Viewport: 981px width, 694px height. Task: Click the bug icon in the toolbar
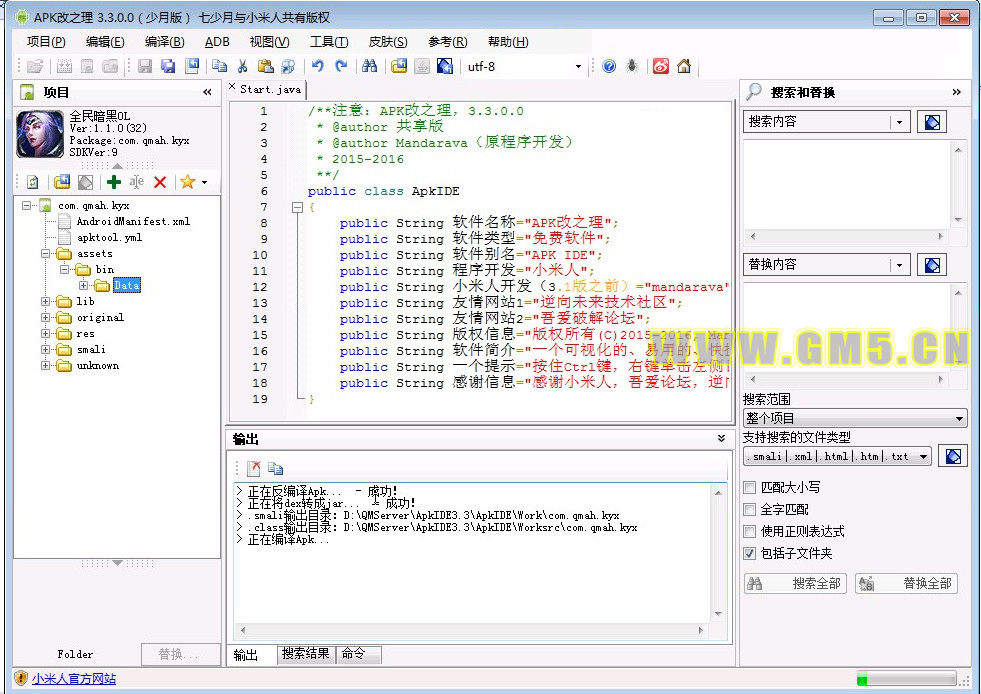(632, 67)
